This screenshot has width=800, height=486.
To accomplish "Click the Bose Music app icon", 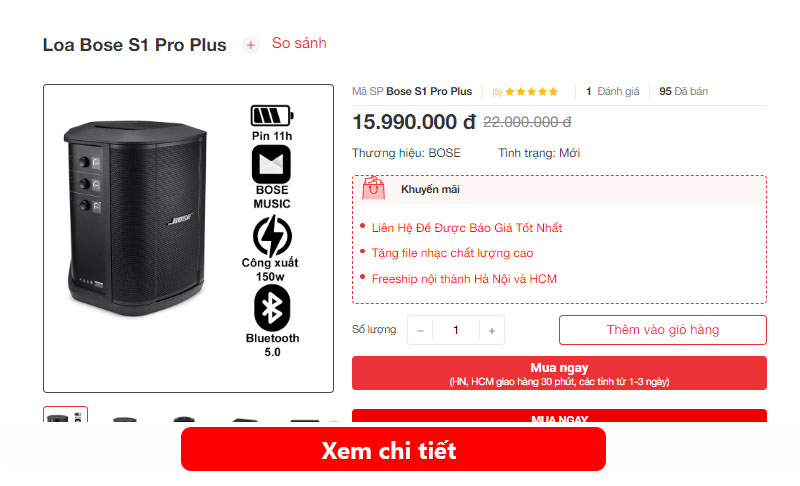I will pyautogui.click(x=271, y=164).
